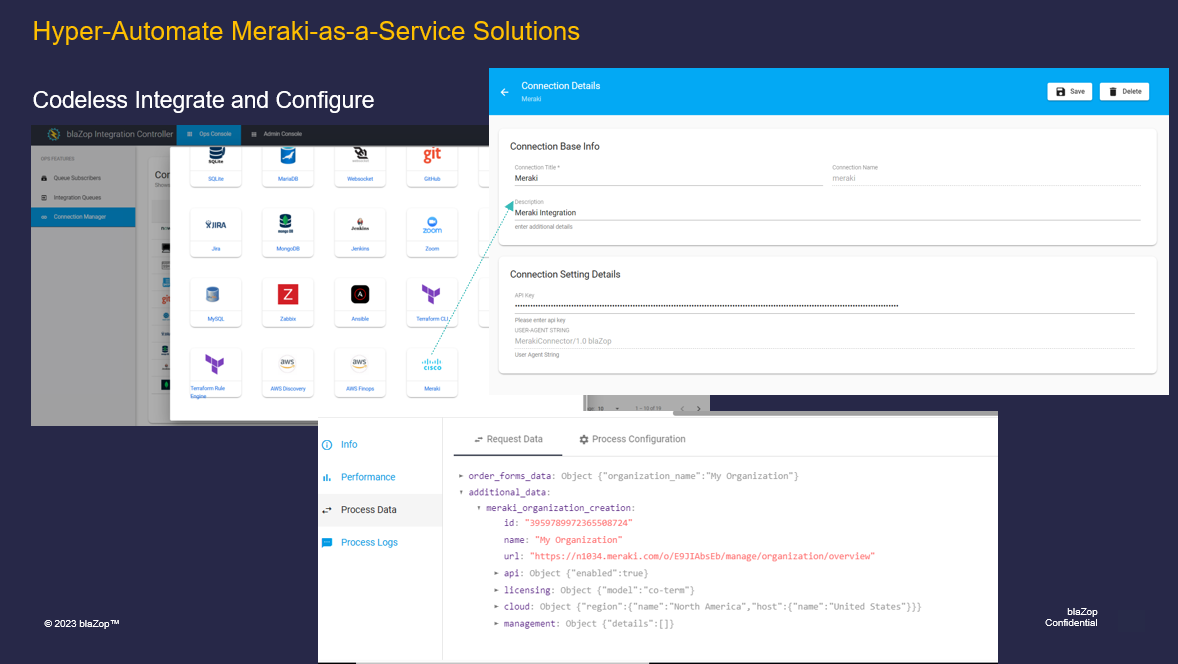Open the Process Configuration tab
1178x664 pixels.
(632, 439)
